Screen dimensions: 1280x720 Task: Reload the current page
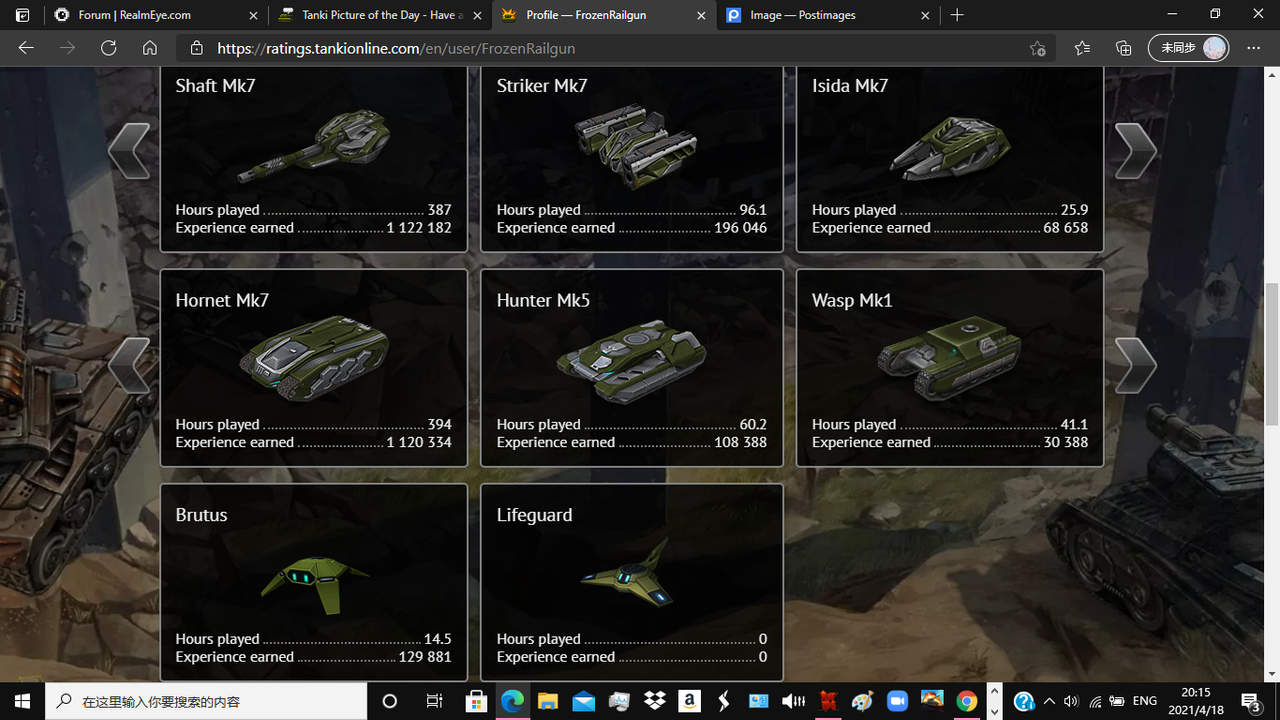[x=108, y=48]
